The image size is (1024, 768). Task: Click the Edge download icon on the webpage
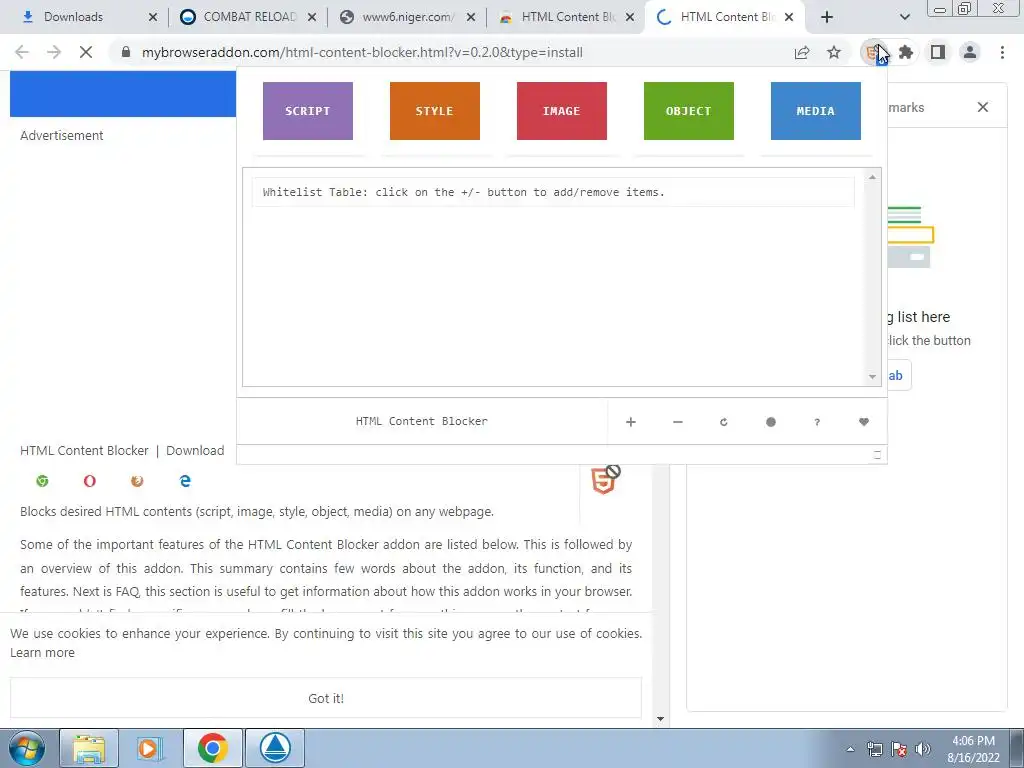tap(185, 481)
